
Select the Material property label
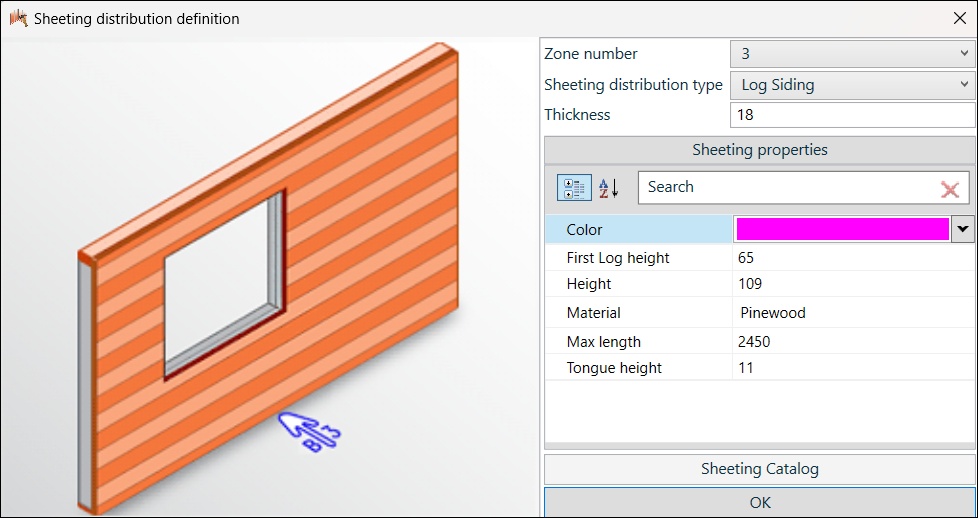point(593,313)
